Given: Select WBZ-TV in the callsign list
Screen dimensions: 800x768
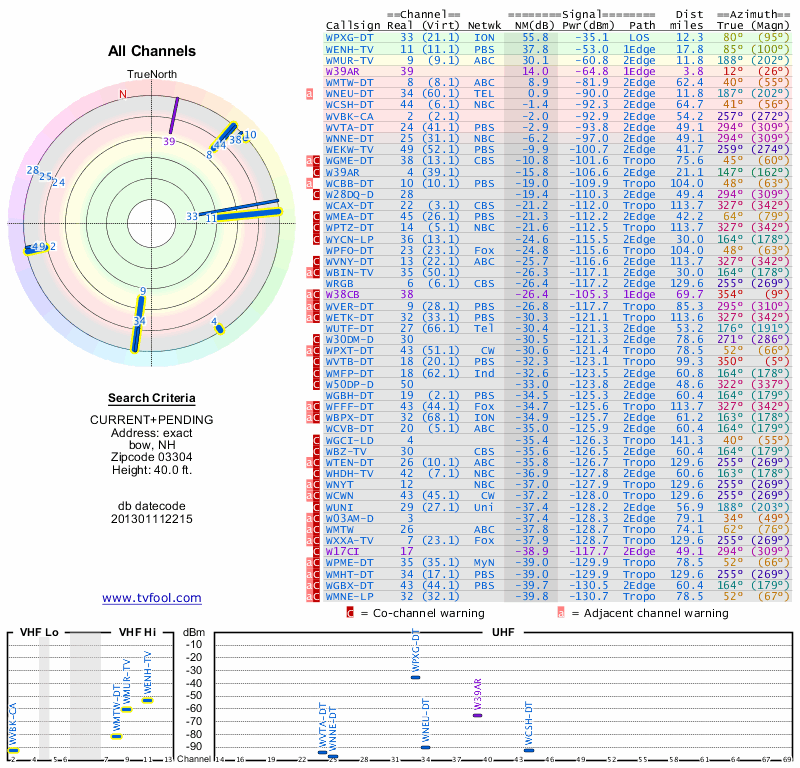Looking at the screenshot, I should (x=346, y=452).
